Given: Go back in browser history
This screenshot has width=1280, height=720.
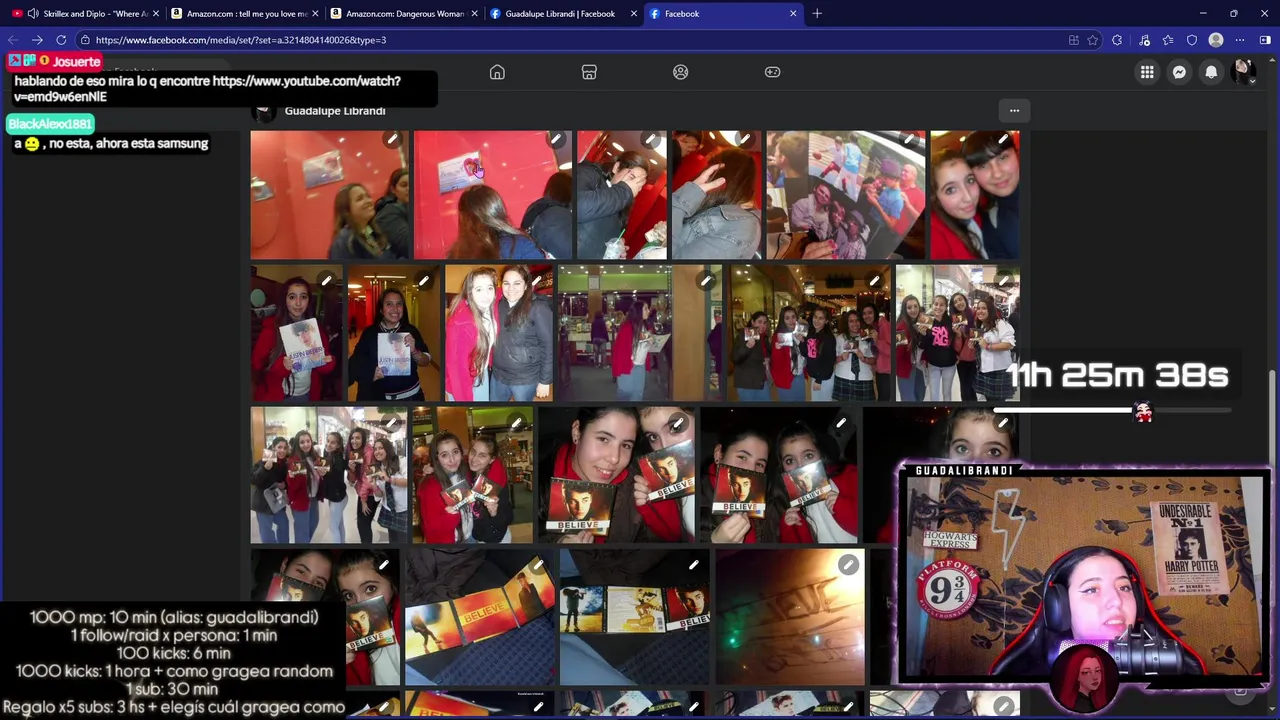Looking at the screenshot, I should [13, 40].
